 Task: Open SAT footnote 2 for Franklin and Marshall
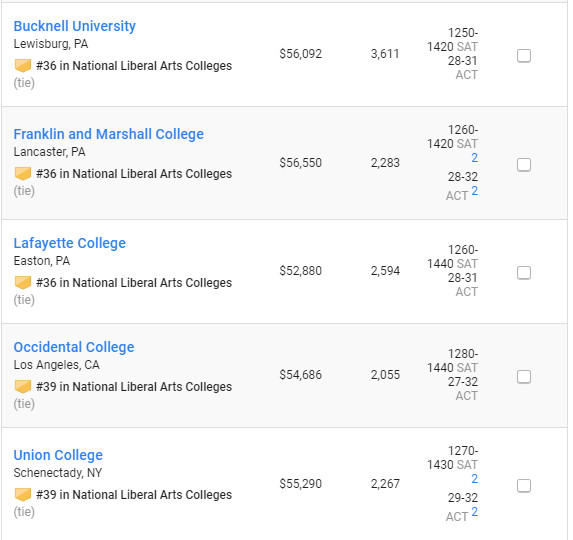(474, 158)
